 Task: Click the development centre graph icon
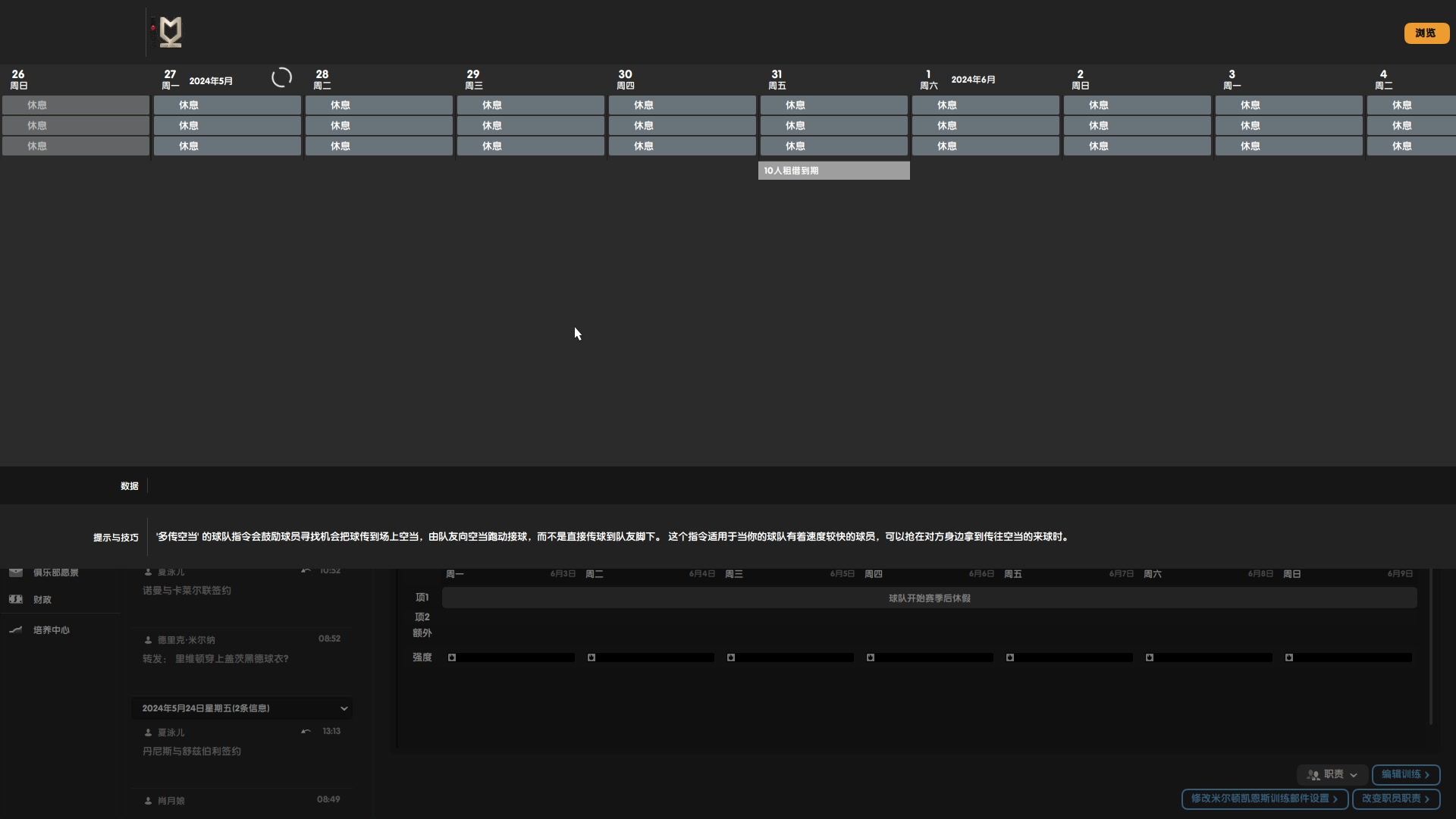(x=15, y=630)
